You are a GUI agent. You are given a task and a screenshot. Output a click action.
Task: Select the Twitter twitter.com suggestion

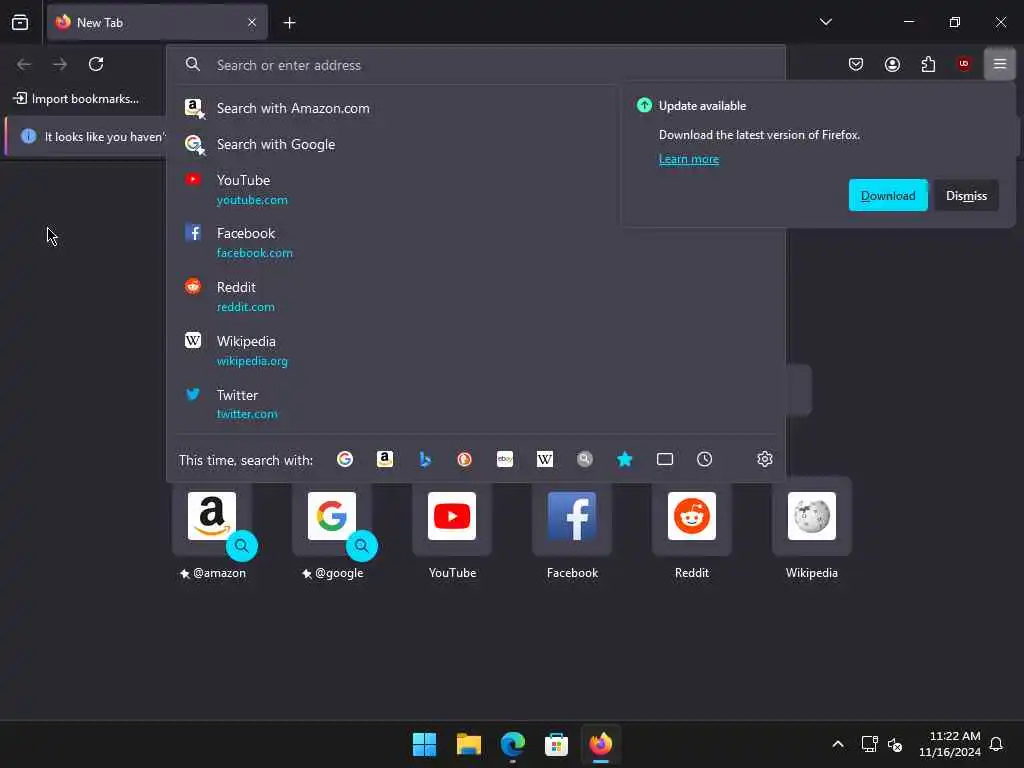[475, 404]
